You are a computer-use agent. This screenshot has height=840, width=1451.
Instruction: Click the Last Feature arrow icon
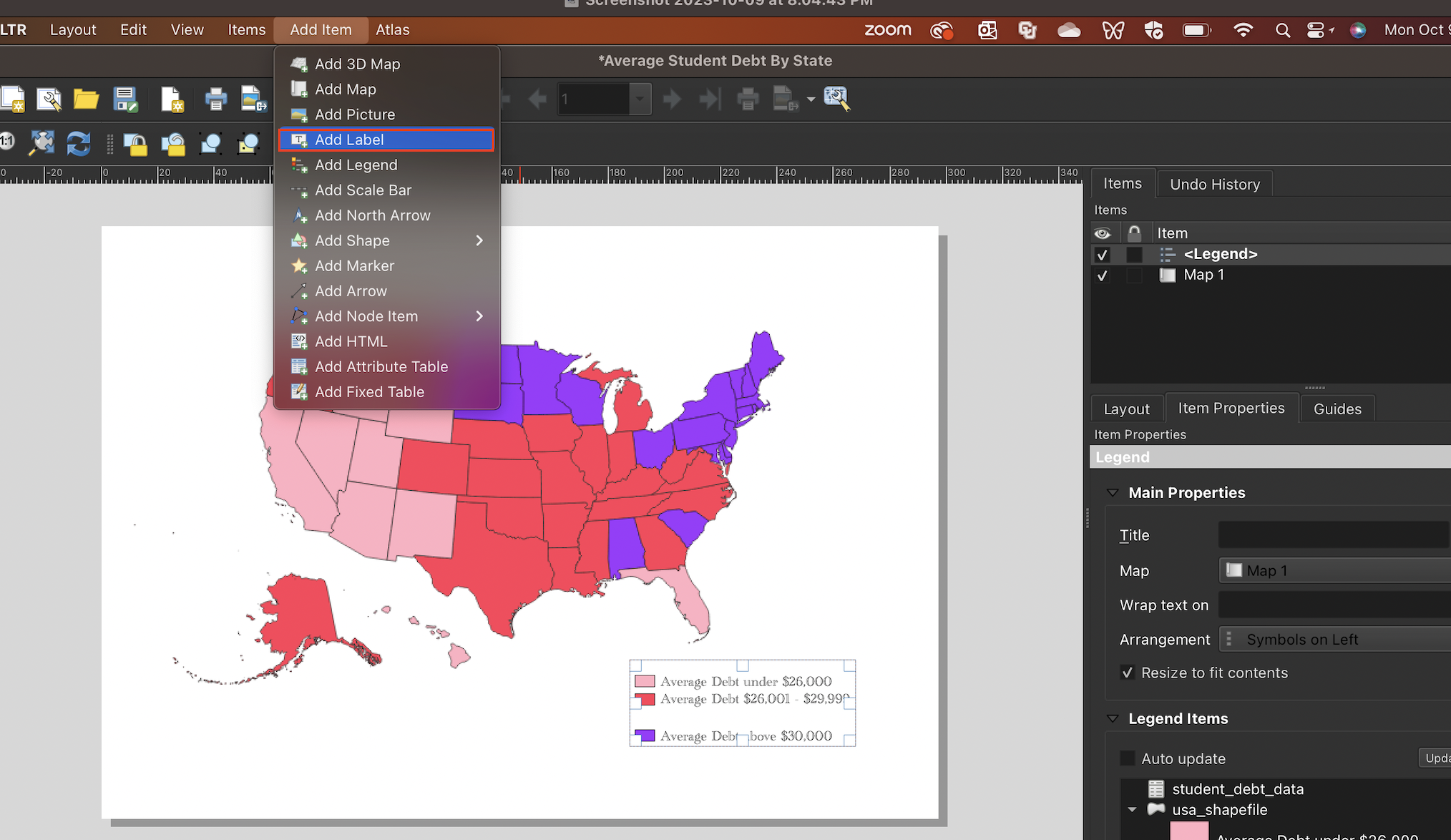pos(709,99)
